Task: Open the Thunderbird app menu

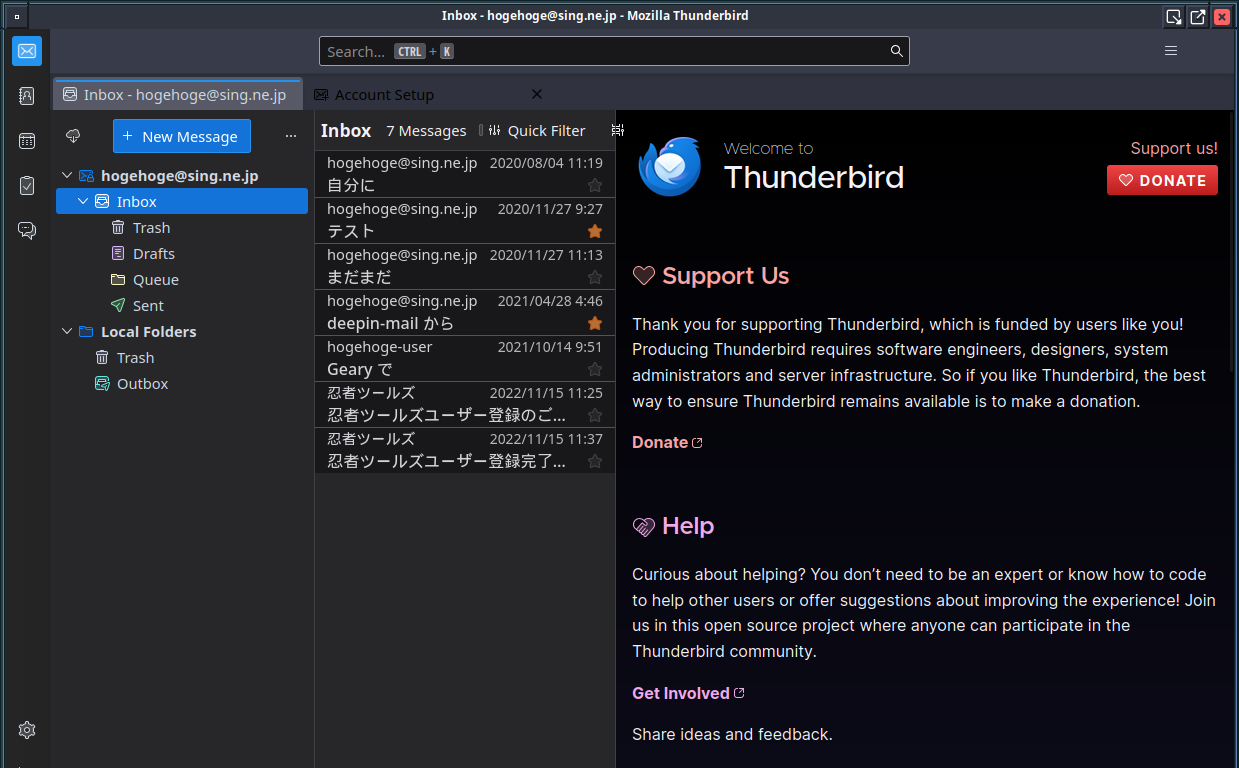Action: coord(1171,51)
